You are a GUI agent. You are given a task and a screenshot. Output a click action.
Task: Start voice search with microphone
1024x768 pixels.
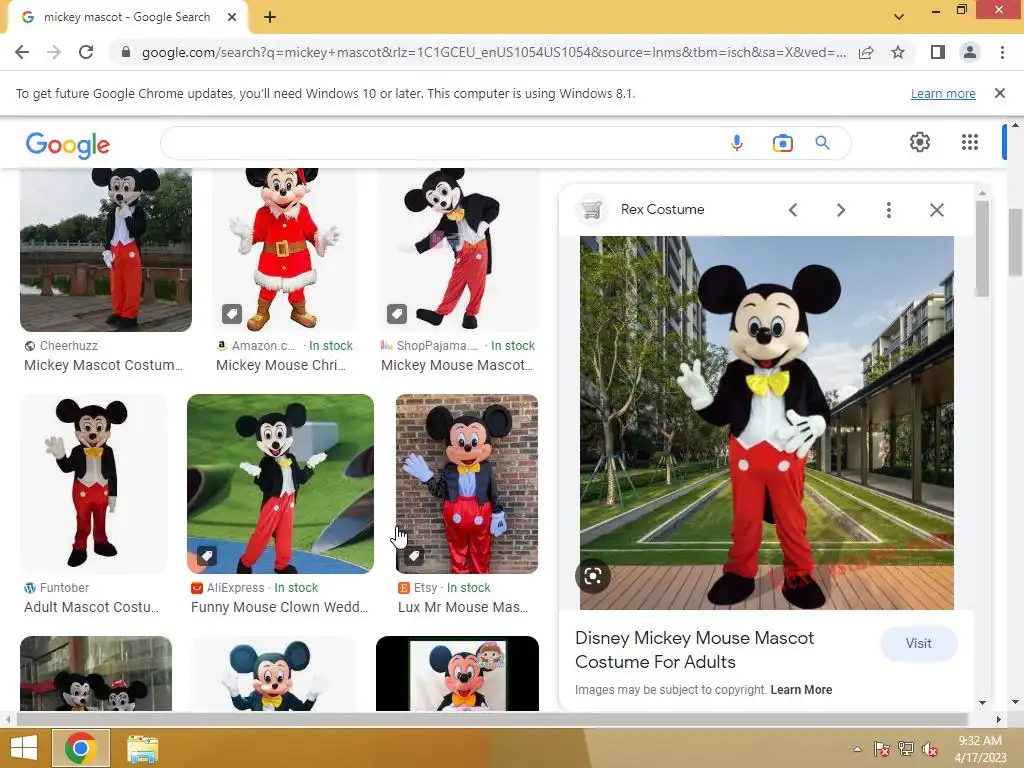pyautogui.click(x=737, y=143)
